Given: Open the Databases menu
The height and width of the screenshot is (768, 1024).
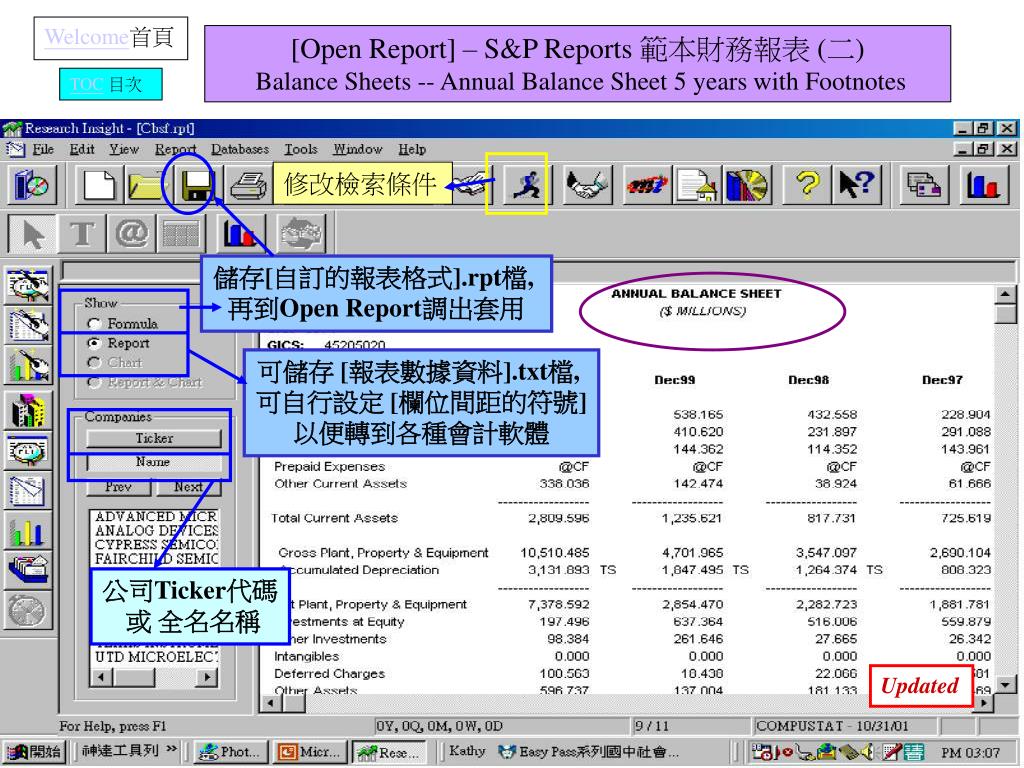Looking at the screenshot, I should [240, 150].
